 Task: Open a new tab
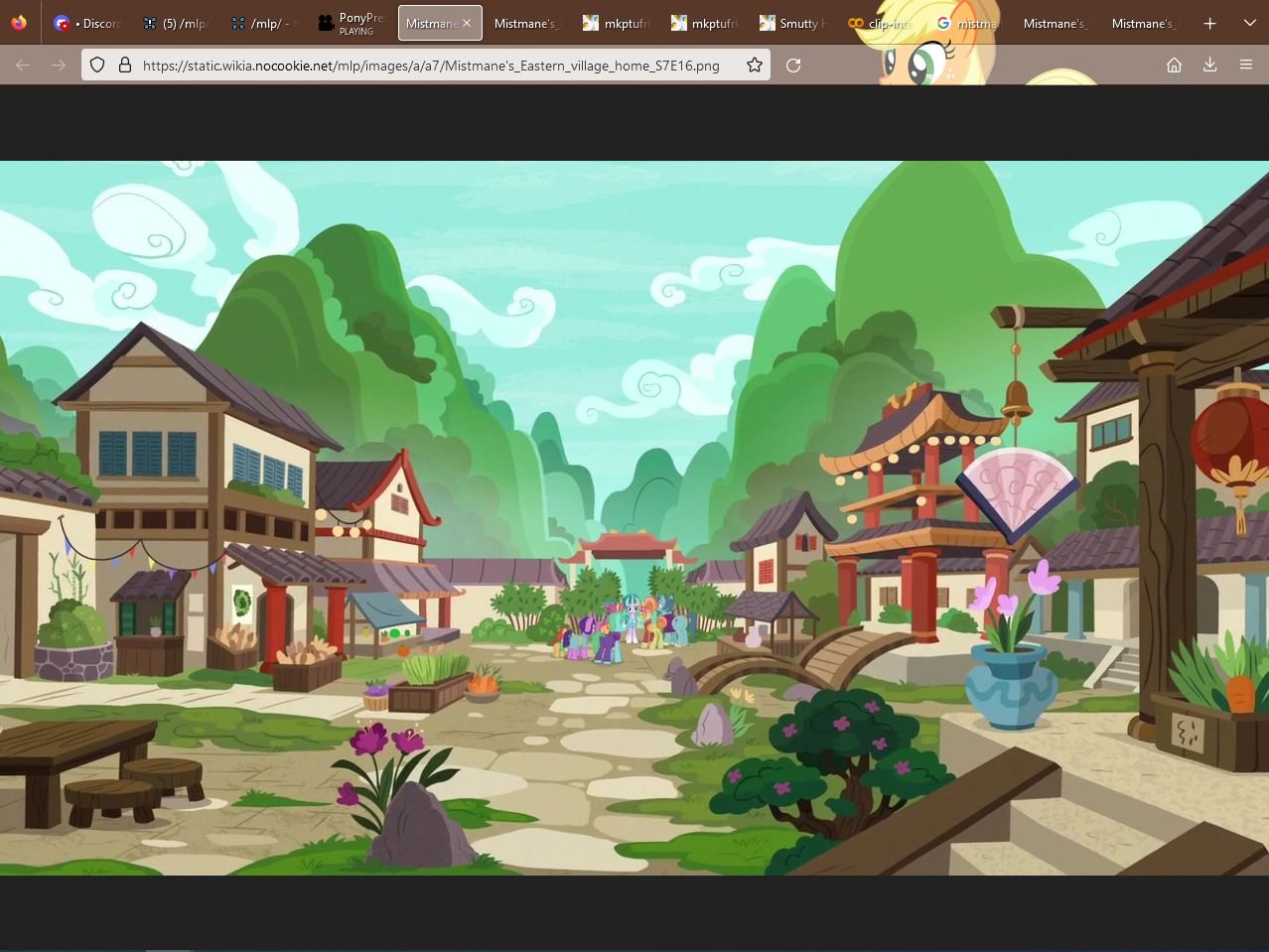tap(1209, 23)
